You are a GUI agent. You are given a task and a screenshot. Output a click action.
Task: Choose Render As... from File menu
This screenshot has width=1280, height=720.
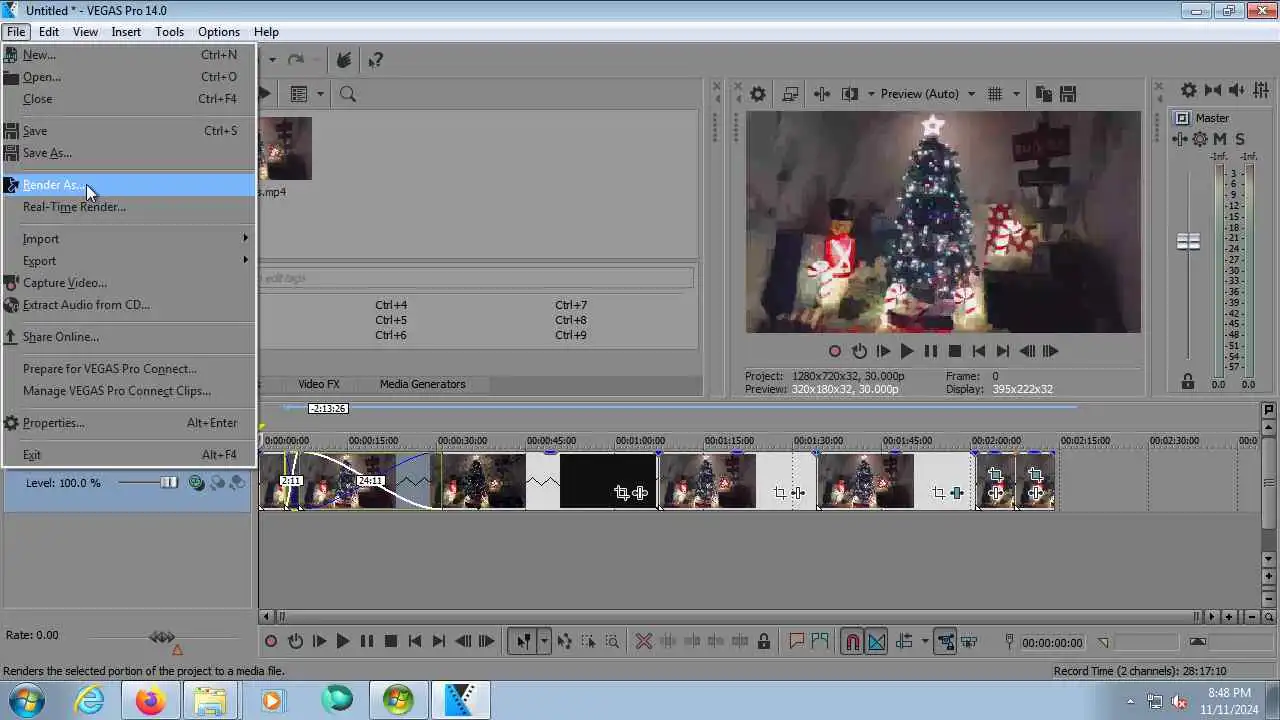(128, 185)
